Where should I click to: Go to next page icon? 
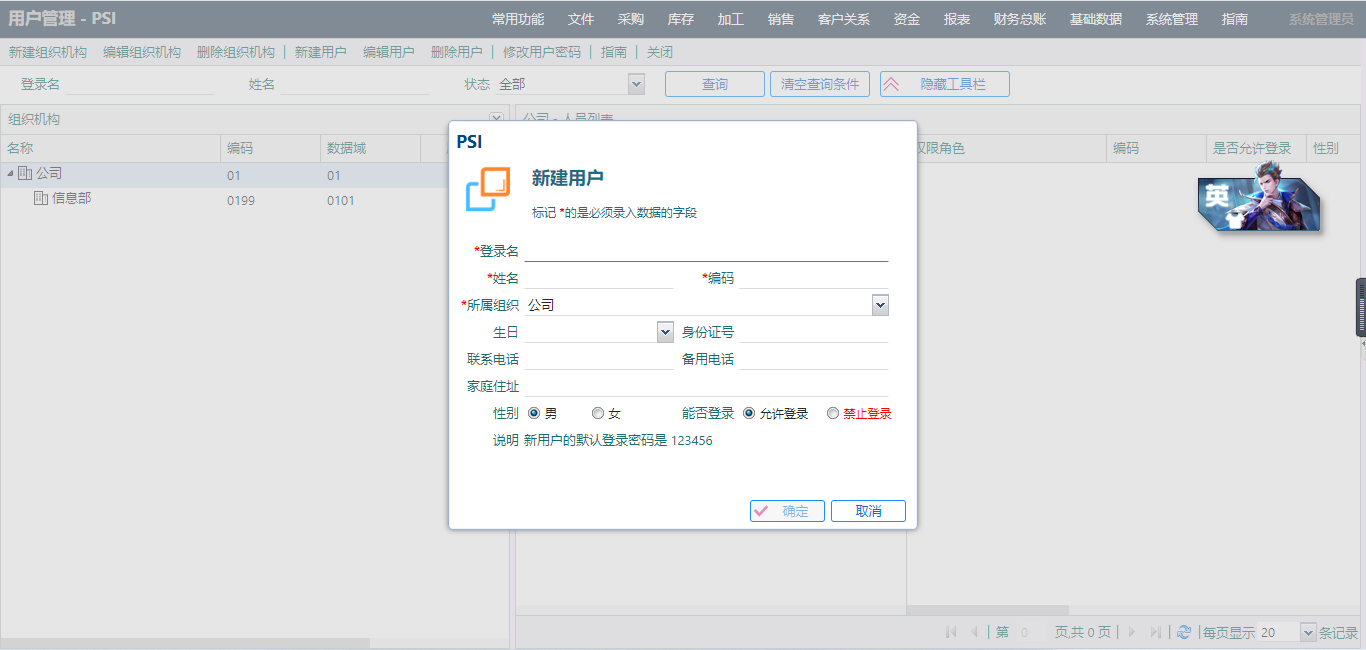click(x=1132, y=632)
